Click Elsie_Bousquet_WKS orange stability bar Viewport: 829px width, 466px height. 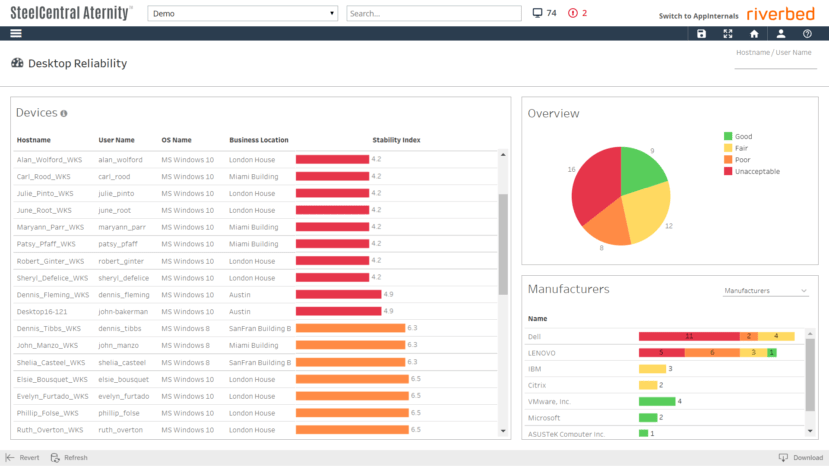(352, 379)
